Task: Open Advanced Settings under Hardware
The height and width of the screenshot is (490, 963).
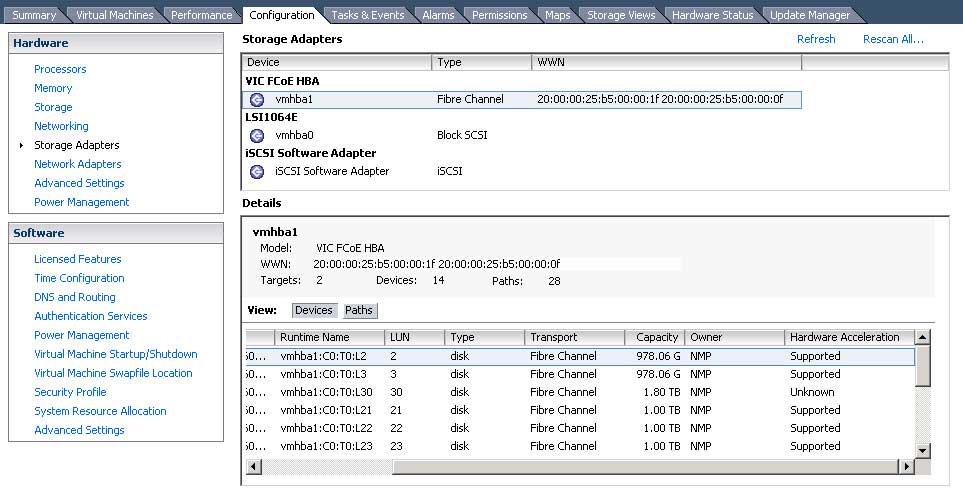Action: pos(79,184)
